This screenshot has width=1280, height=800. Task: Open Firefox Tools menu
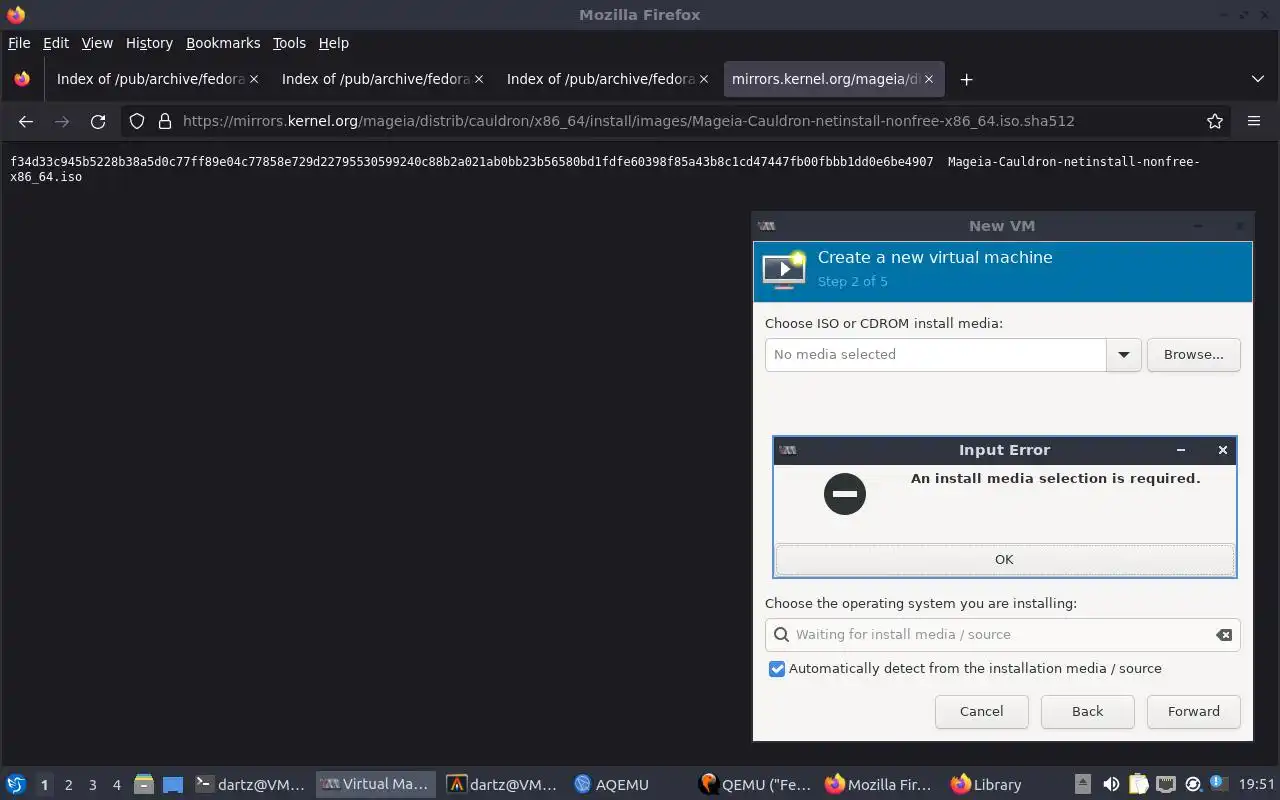(x=289, y=43)
